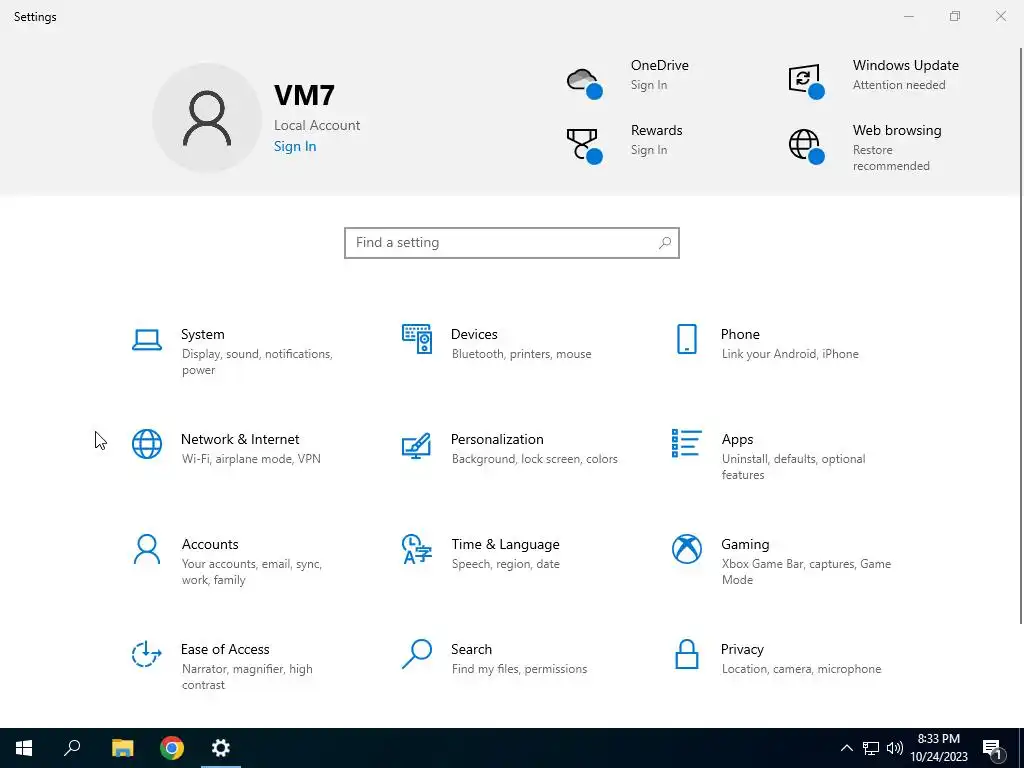
Task: Open the Time & Language icon
Action: click(417, 549)
